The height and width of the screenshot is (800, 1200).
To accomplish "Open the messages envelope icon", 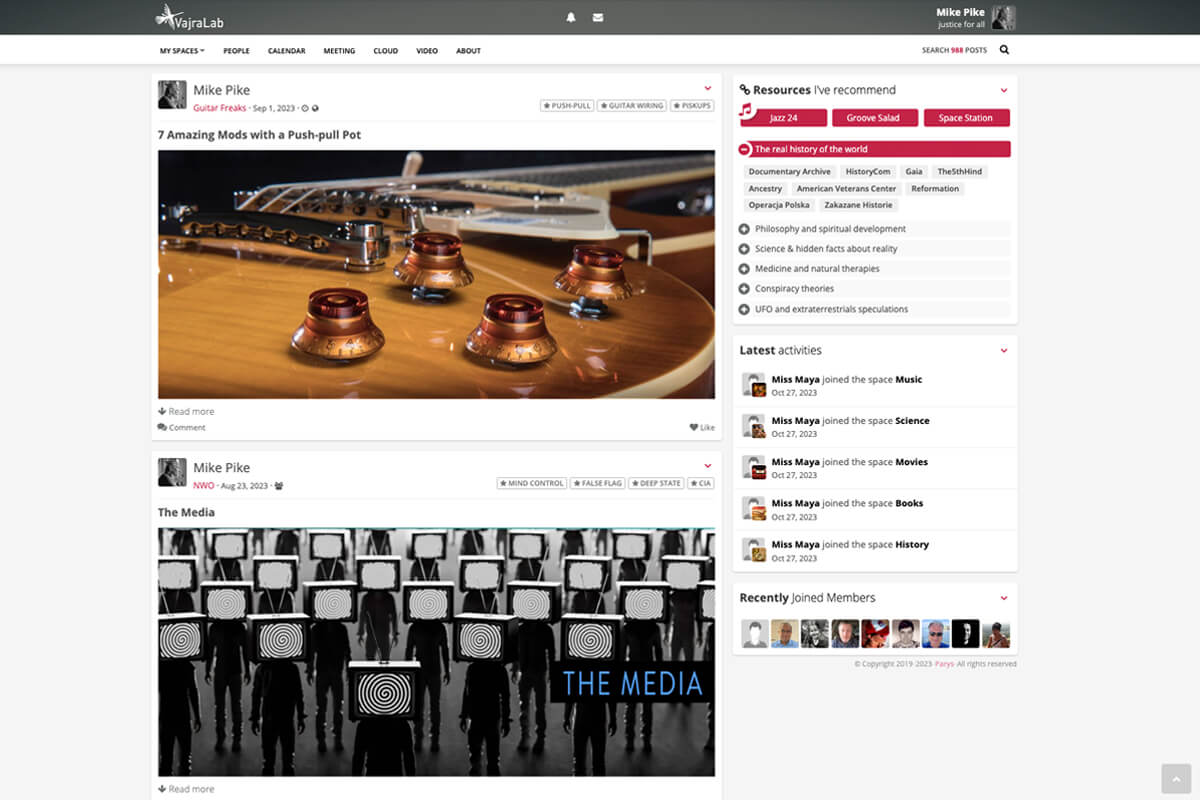I will (598, 17).
